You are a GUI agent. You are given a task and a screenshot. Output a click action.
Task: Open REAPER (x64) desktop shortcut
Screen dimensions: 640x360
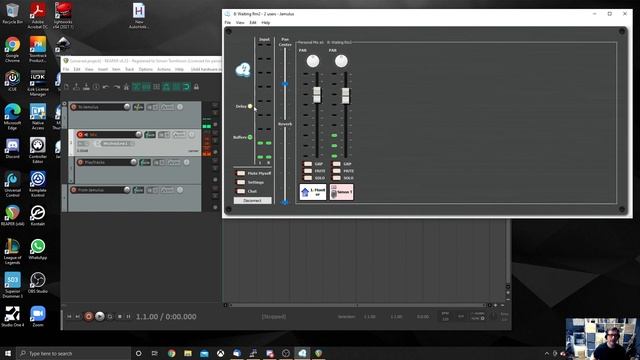[12, 216]
